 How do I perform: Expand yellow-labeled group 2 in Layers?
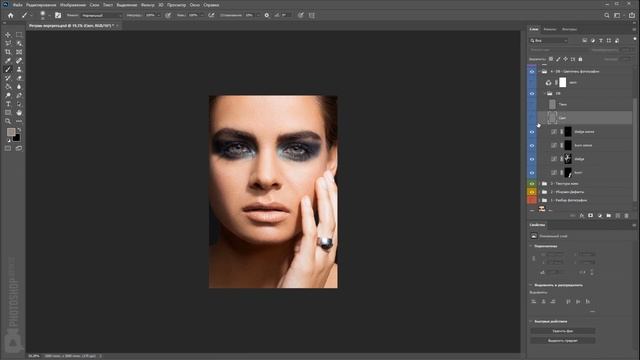coord(540,192)
